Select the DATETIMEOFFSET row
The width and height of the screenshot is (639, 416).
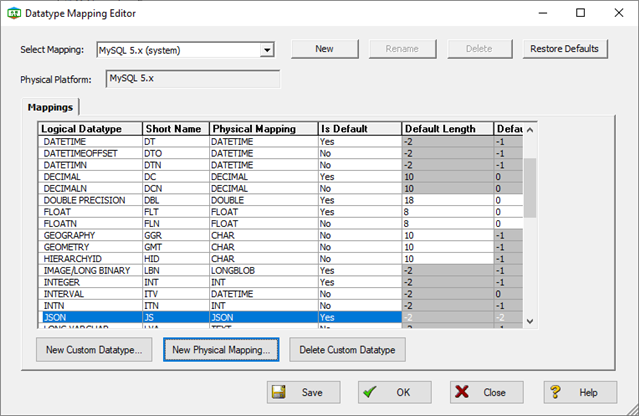281,153
